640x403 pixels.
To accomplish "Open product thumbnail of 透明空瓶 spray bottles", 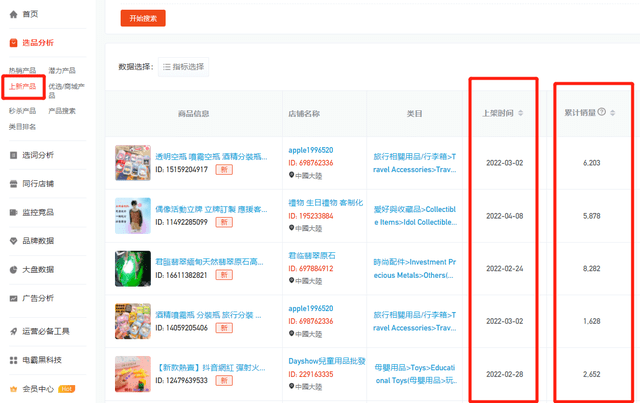I will click(133, 163).
